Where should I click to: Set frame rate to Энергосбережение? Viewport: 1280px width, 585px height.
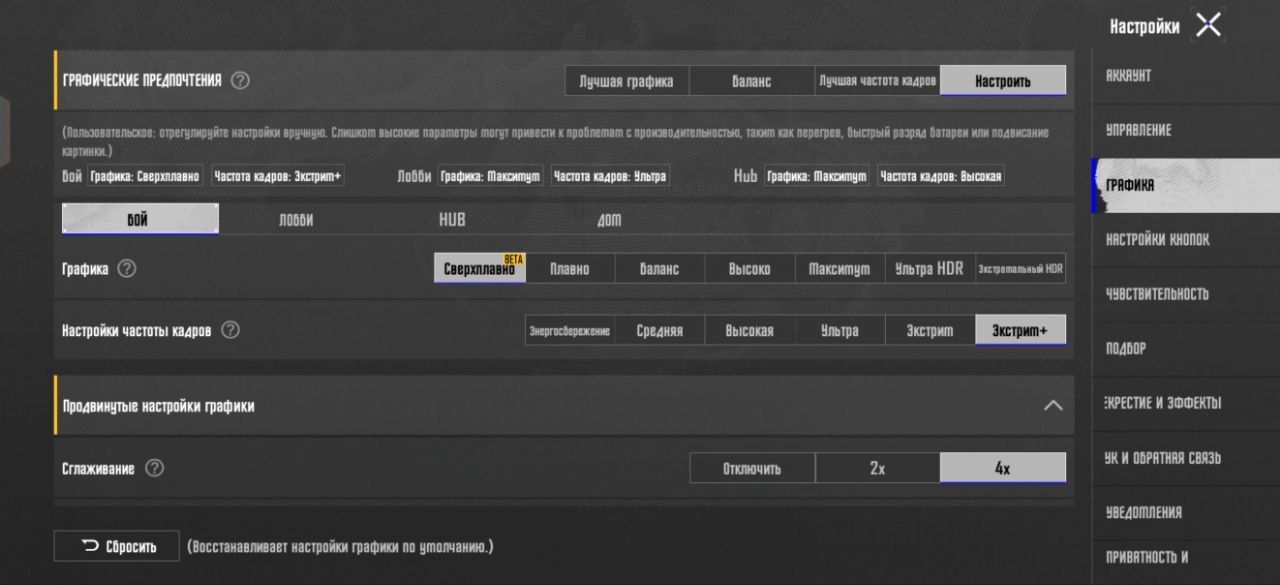(569, 330)
